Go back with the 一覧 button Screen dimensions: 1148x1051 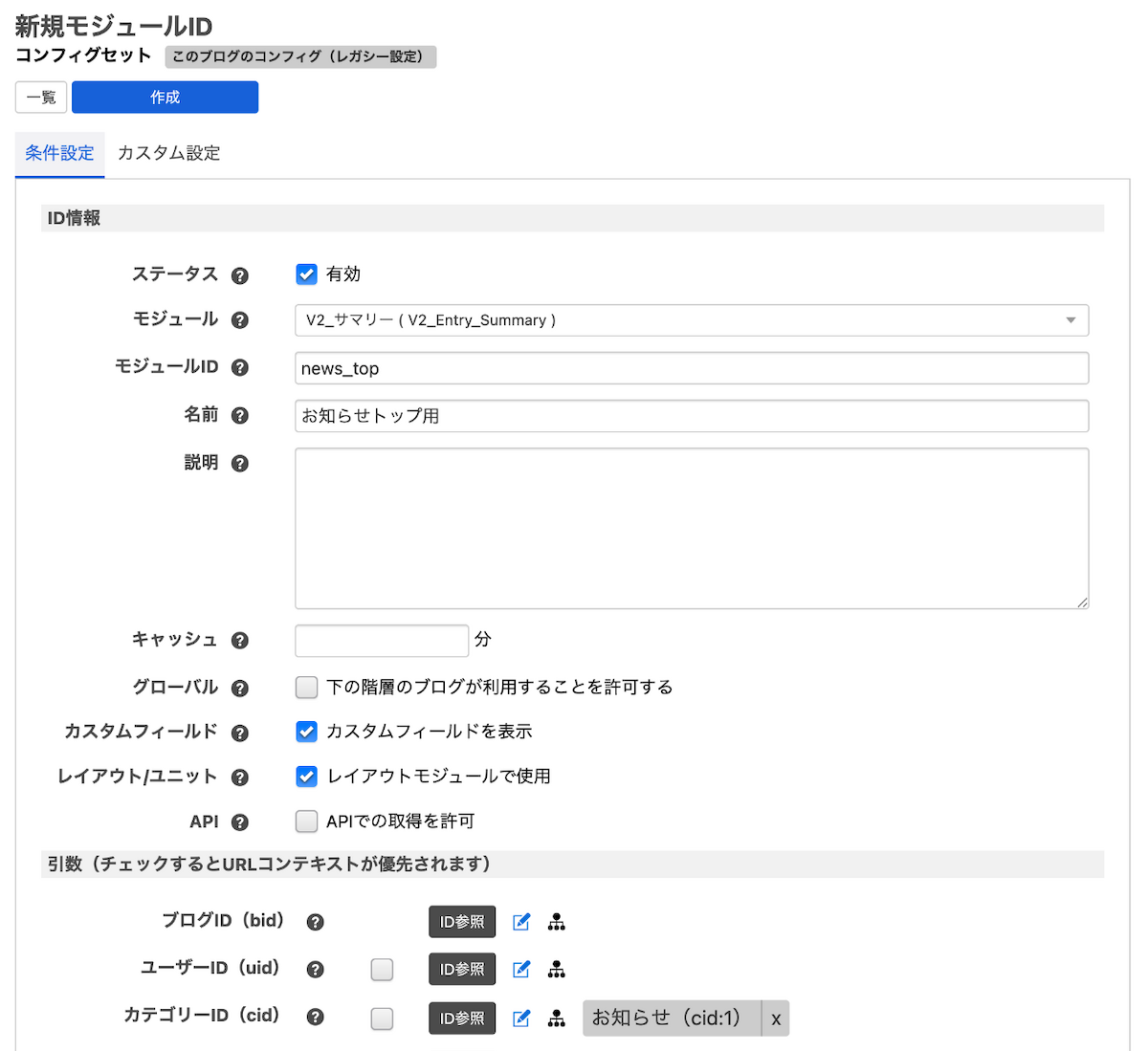pyautogui.click(x=41, y=98)
